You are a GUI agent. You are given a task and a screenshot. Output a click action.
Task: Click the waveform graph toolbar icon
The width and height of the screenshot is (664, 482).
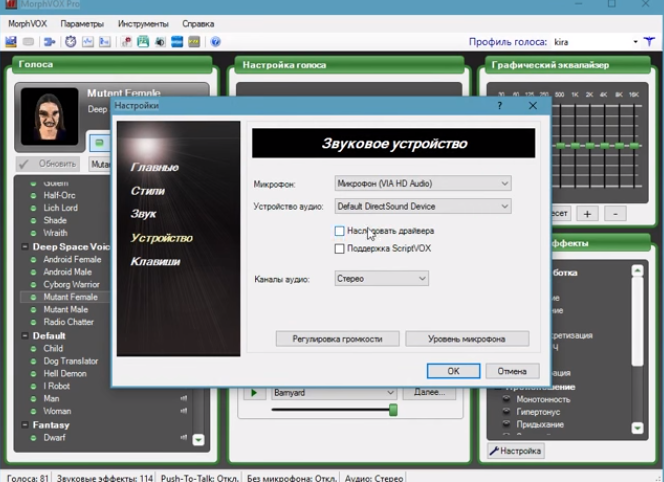88,42
